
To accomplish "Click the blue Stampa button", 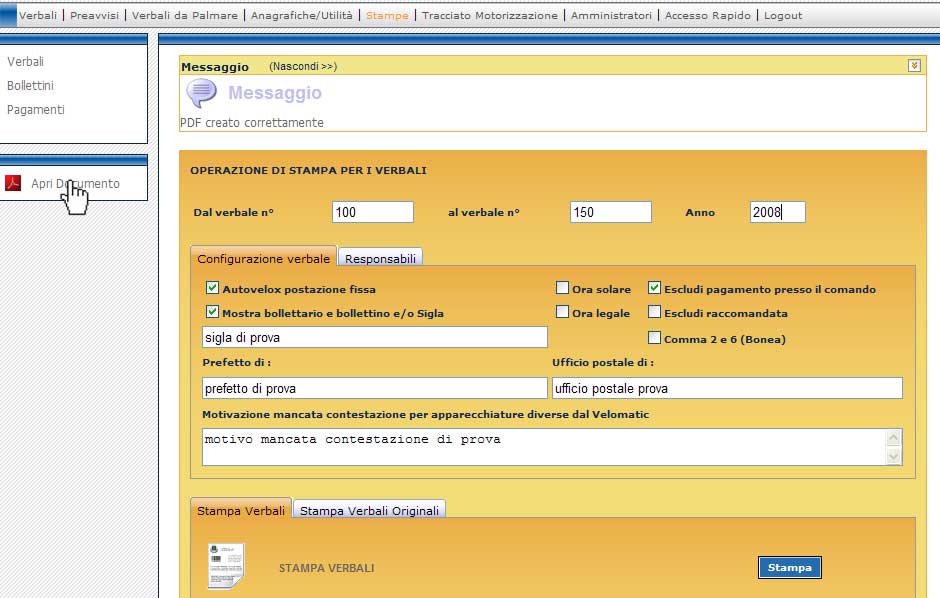I will click(x=790, y=567).
